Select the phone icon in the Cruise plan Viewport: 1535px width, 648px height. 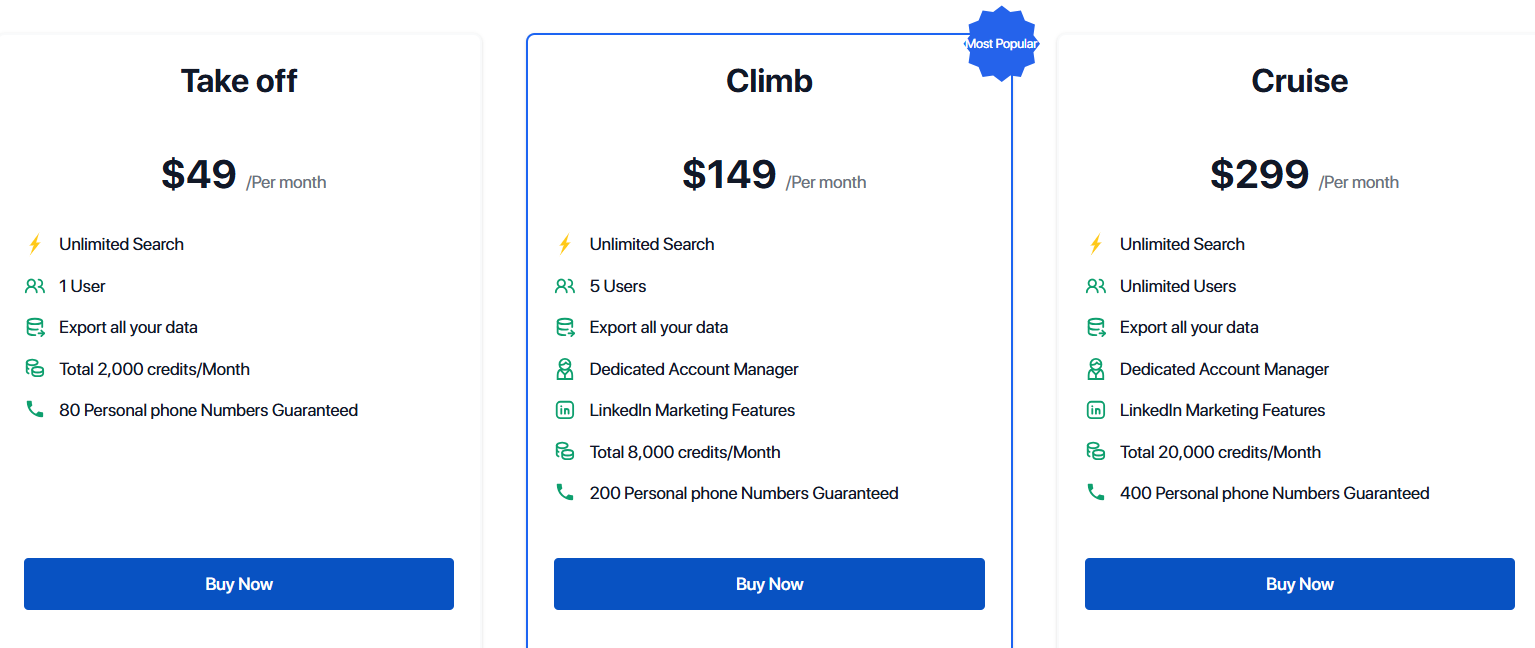(x=1096, y=492)
